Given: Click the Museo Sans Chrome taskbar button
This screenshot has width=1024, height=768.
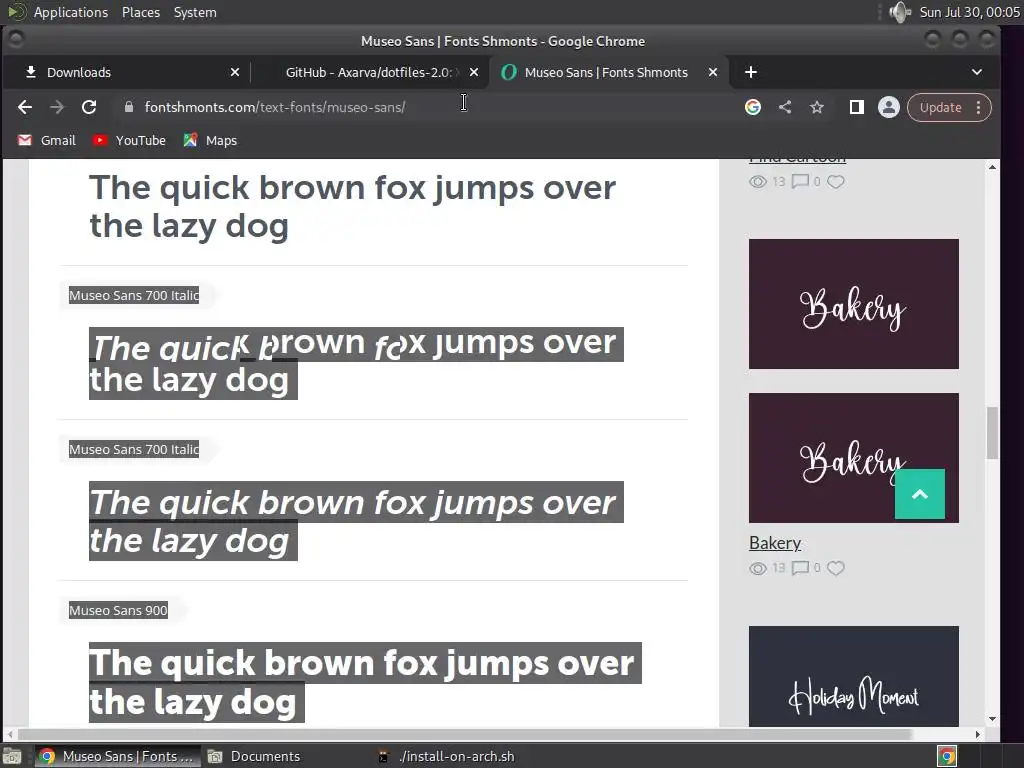Looking at the screenshot, I should pyautogui.click(x=116, y=756).
